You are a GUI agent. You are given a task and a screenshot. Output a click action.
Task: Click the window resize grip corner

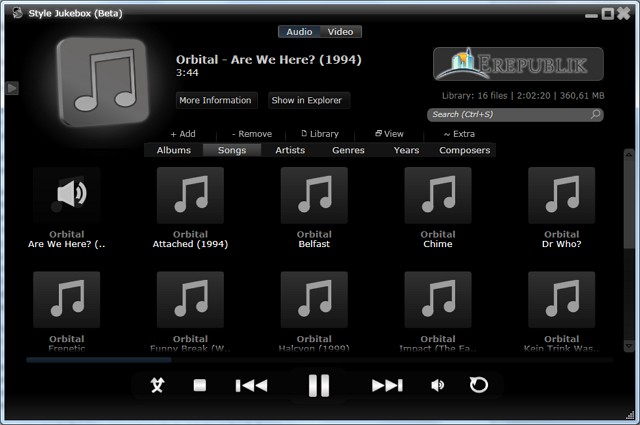pos(630,415)
